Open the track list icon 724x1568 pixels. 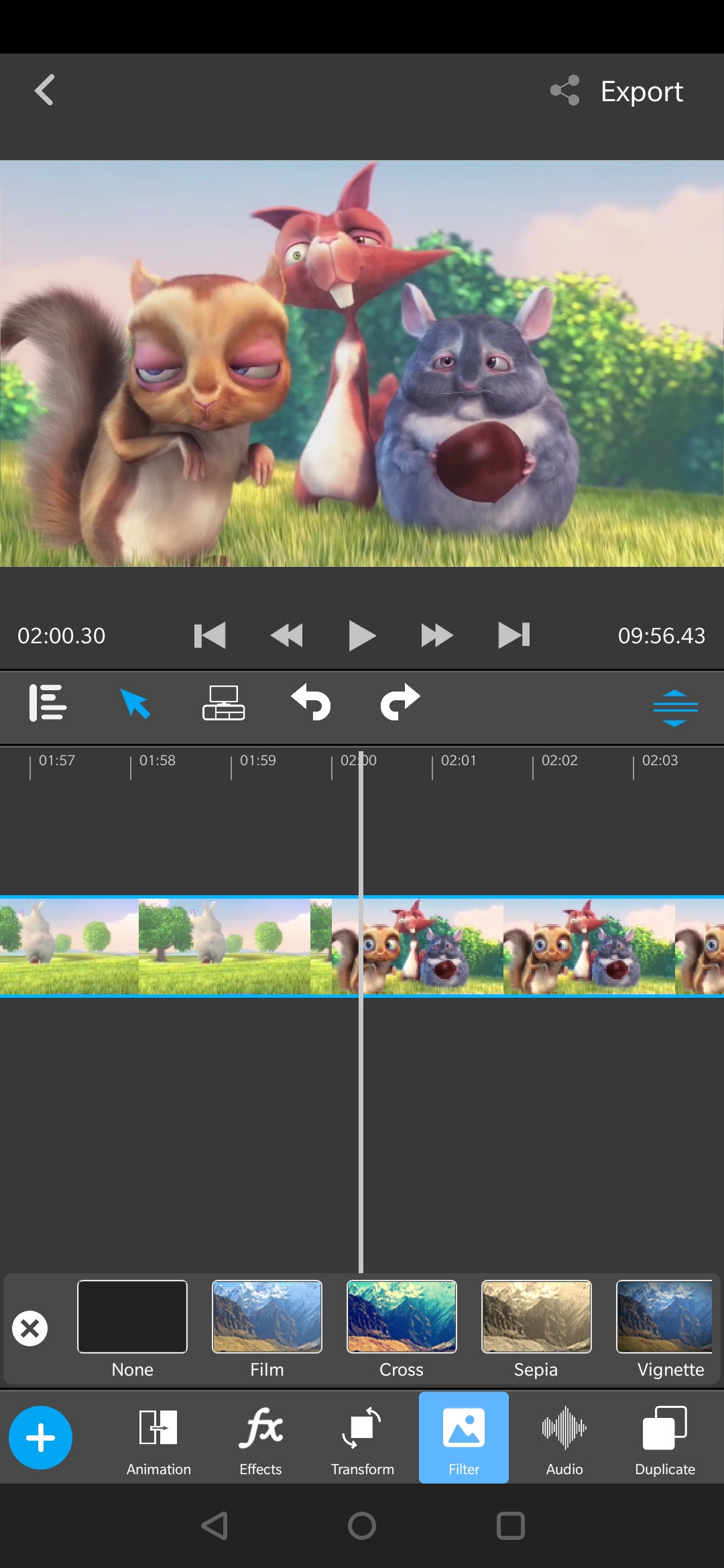coord(48,702)
